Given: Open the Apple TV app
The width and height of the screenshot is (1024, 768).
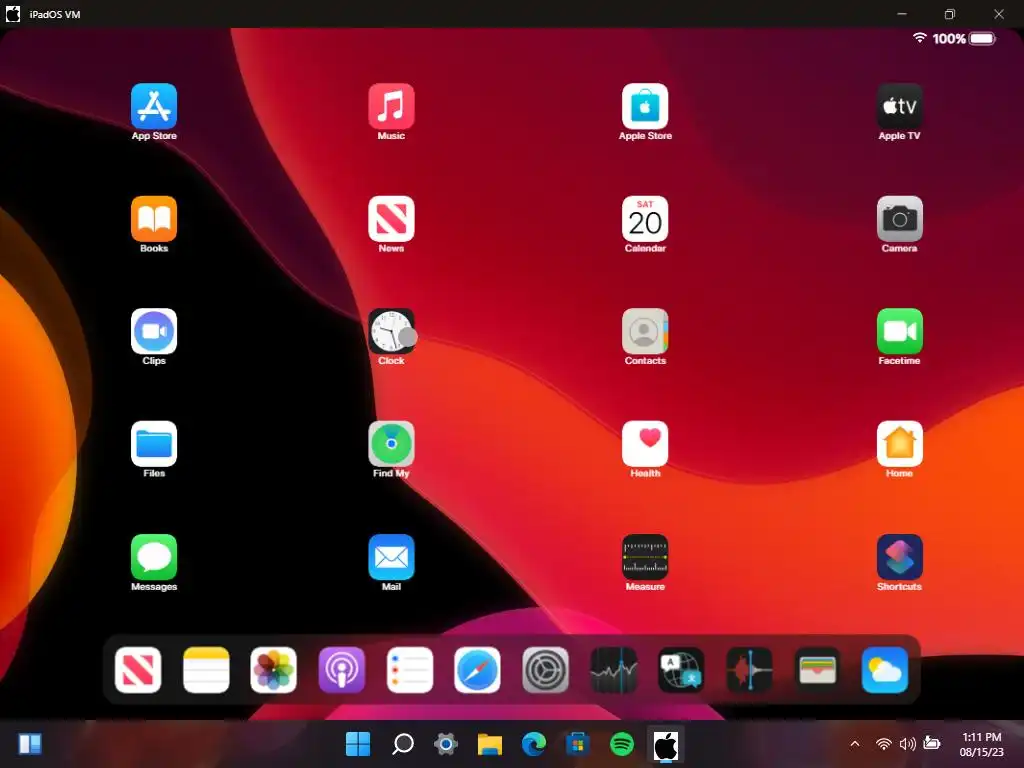Looking at the screenshot, I should [899, 106].
